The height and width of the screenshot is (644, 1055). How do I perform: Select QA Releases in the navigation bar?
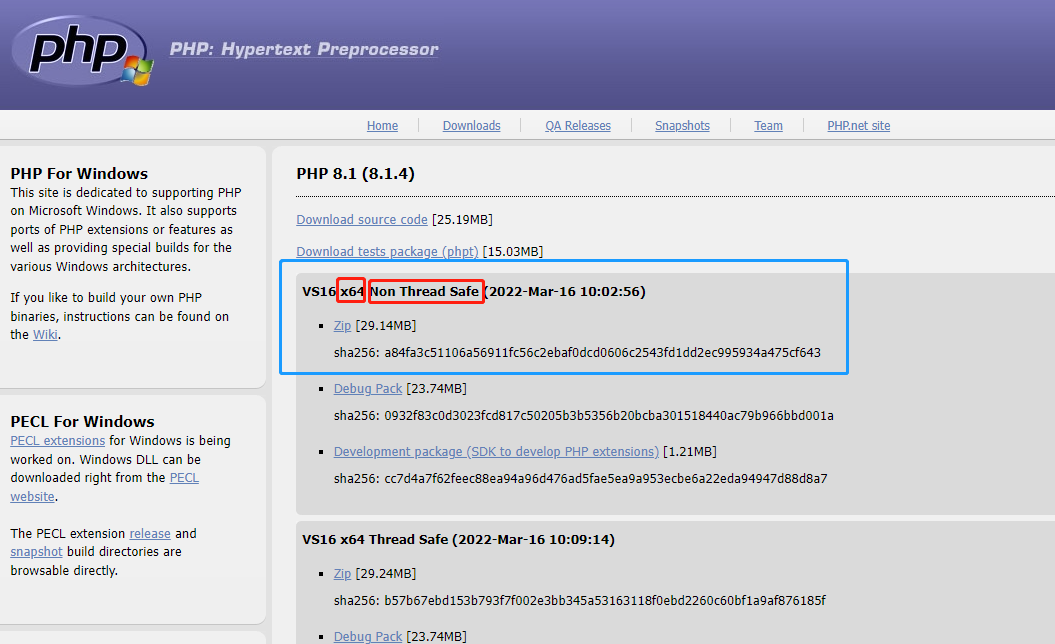click(577, 126)
